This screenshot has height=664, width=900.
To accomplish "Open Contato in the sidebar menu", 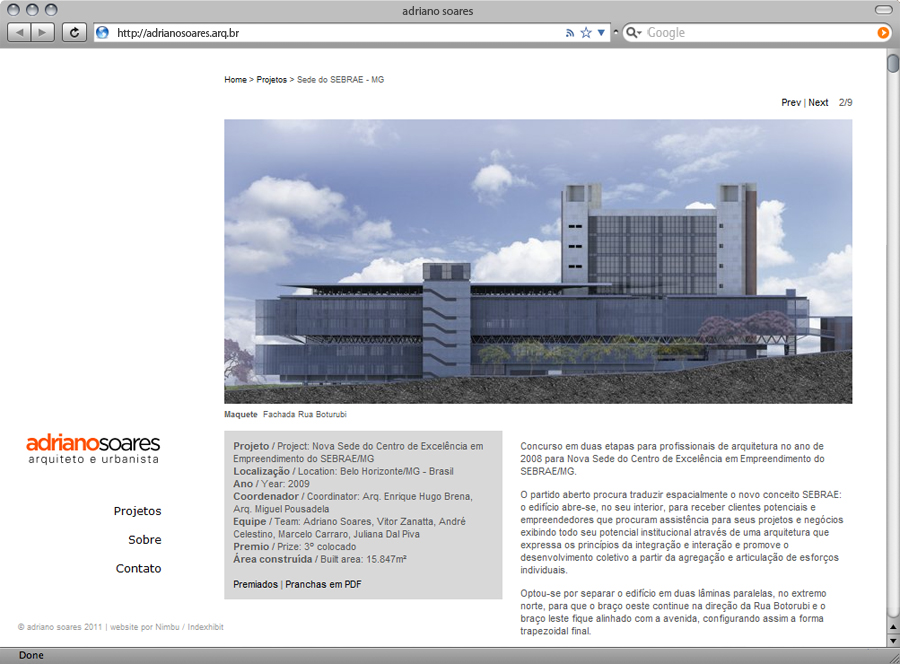I will tap(138, 568).
